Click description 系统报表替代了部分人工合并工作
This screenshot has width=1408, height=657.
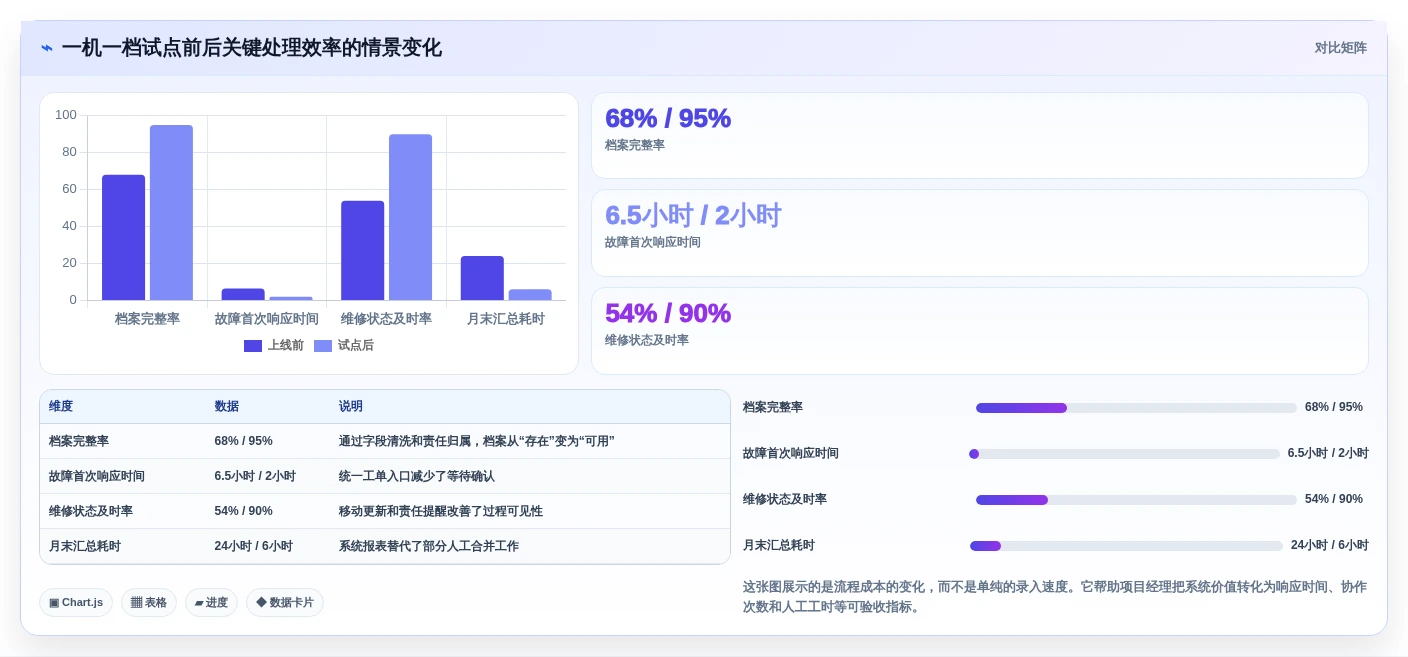pyautogui.click(x=428, y=546)
